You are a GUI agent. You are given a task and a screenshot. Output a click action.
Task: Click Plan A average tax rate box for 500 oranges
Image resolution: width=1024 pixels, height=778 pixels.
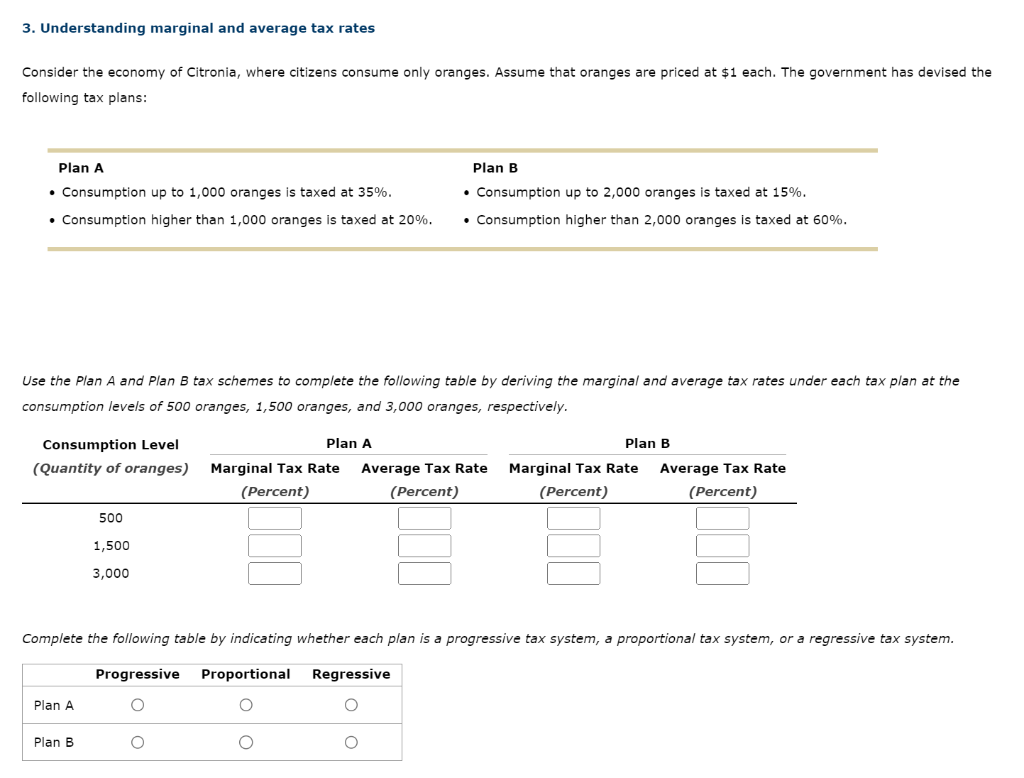pos(424,518)
